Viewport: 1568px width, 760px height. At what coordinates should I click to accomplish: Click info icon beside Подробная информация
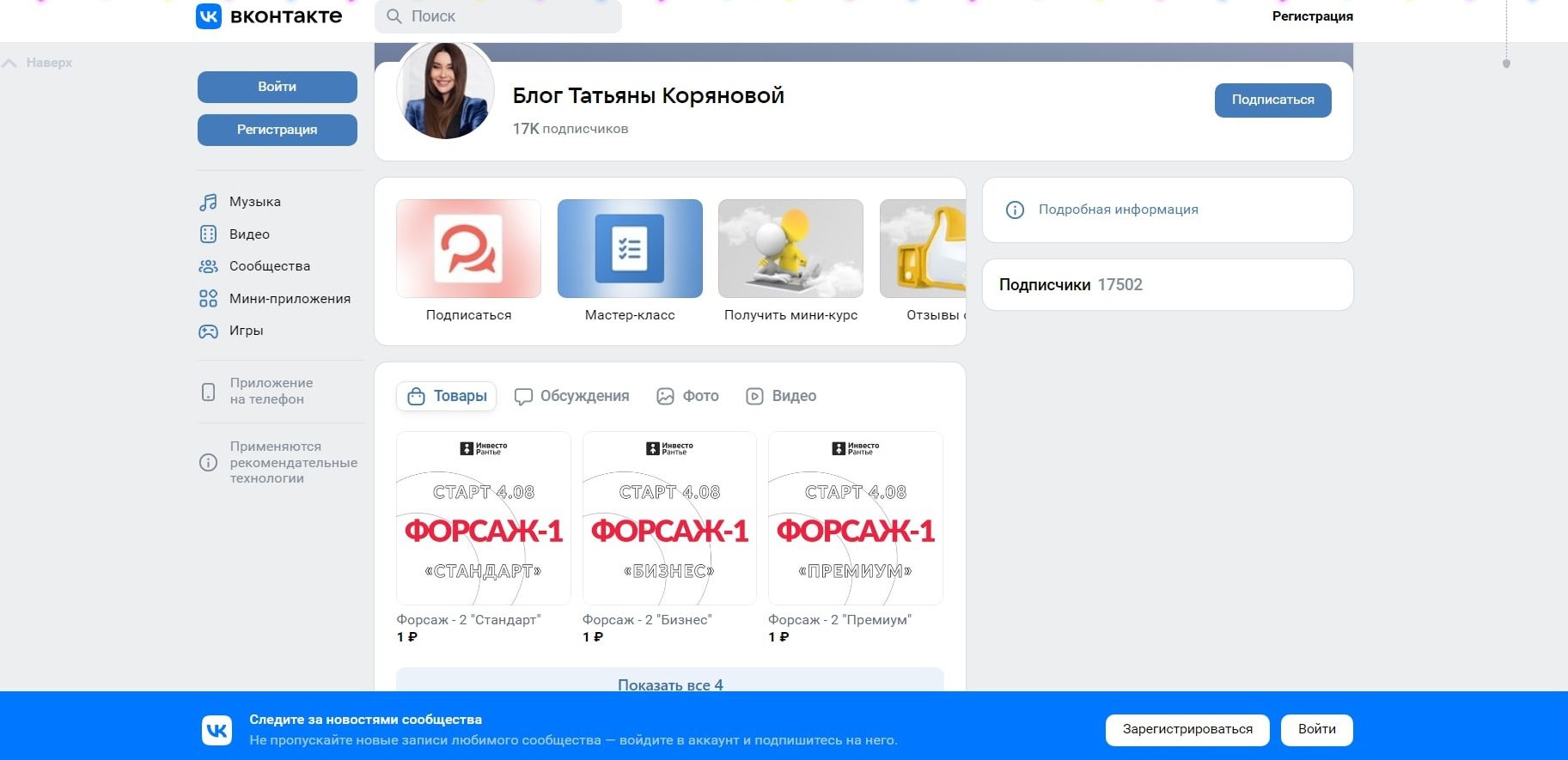point(1015,210)
